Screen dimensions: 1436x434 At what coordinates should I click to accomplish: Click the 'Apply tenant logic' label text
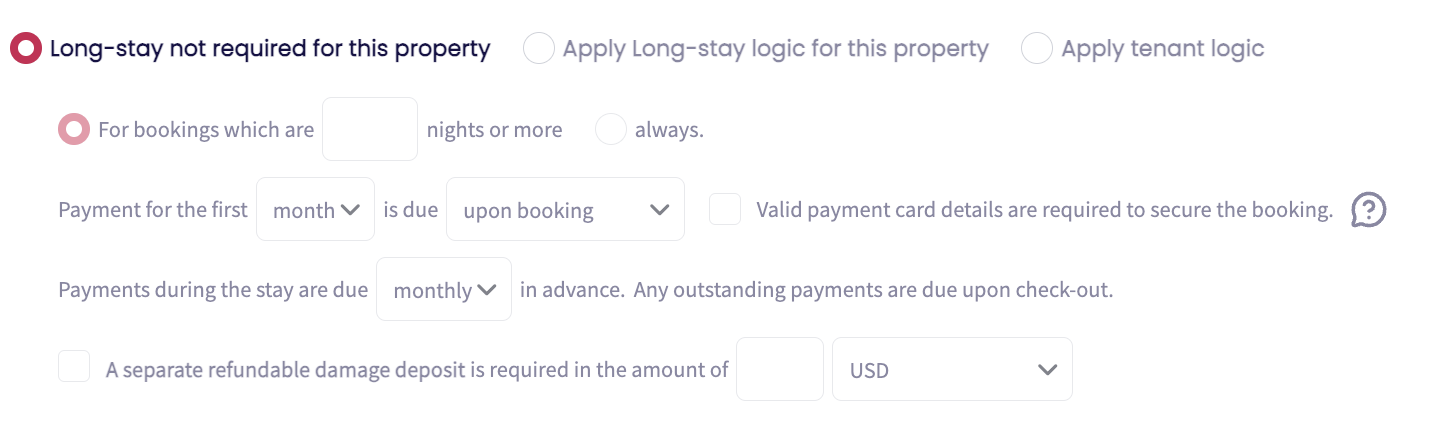tap(1163, 48)
